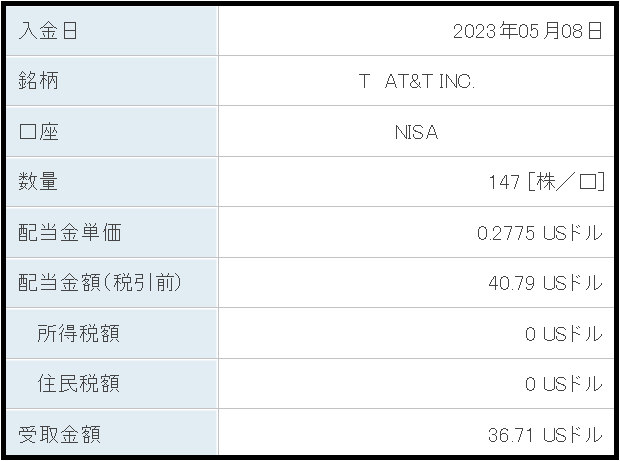Select the quantity value 147 株/口

[546, 182]
